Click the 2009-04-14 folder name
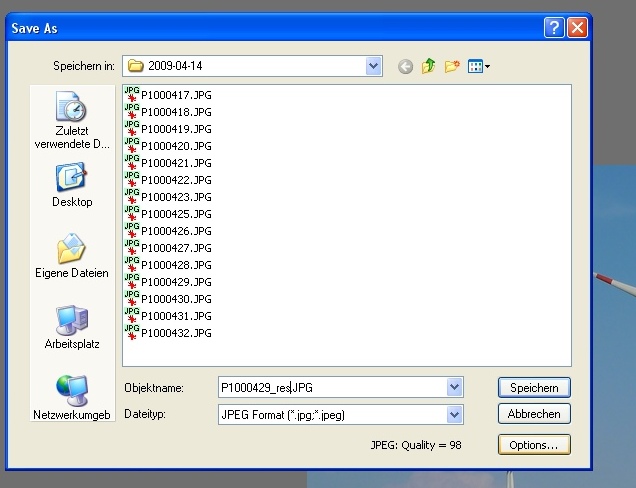This screenshot has height=488, width=636. click(175, 66)
